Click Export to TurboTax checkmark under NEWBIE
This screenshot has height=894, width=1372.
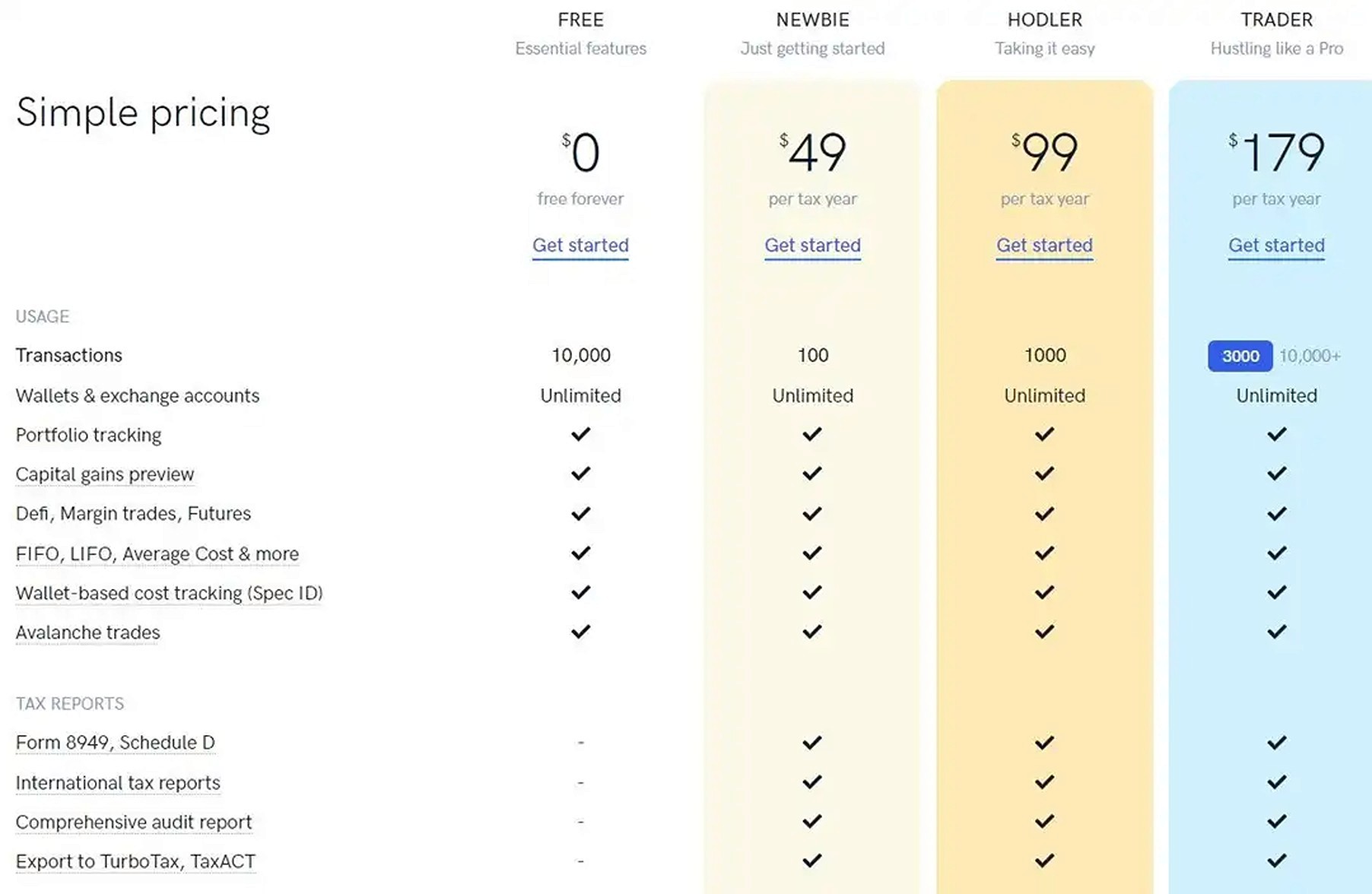click(812, 861)
